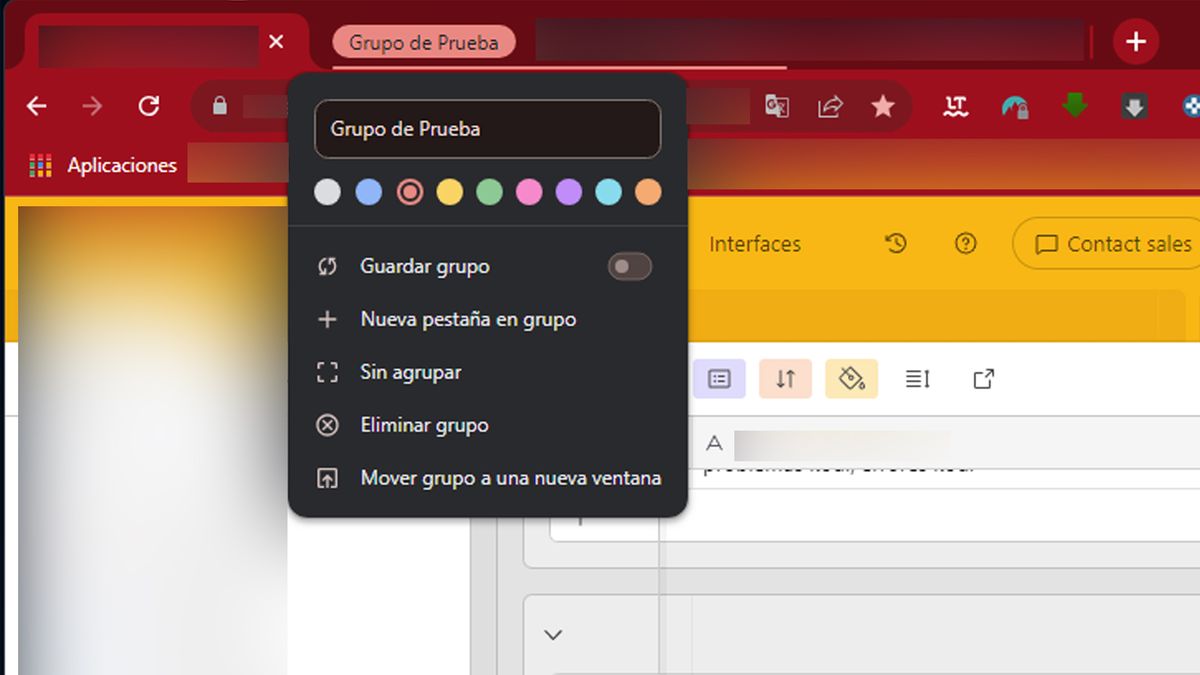Select the form/list view icon
The image size is (1200, 675).
719,379
